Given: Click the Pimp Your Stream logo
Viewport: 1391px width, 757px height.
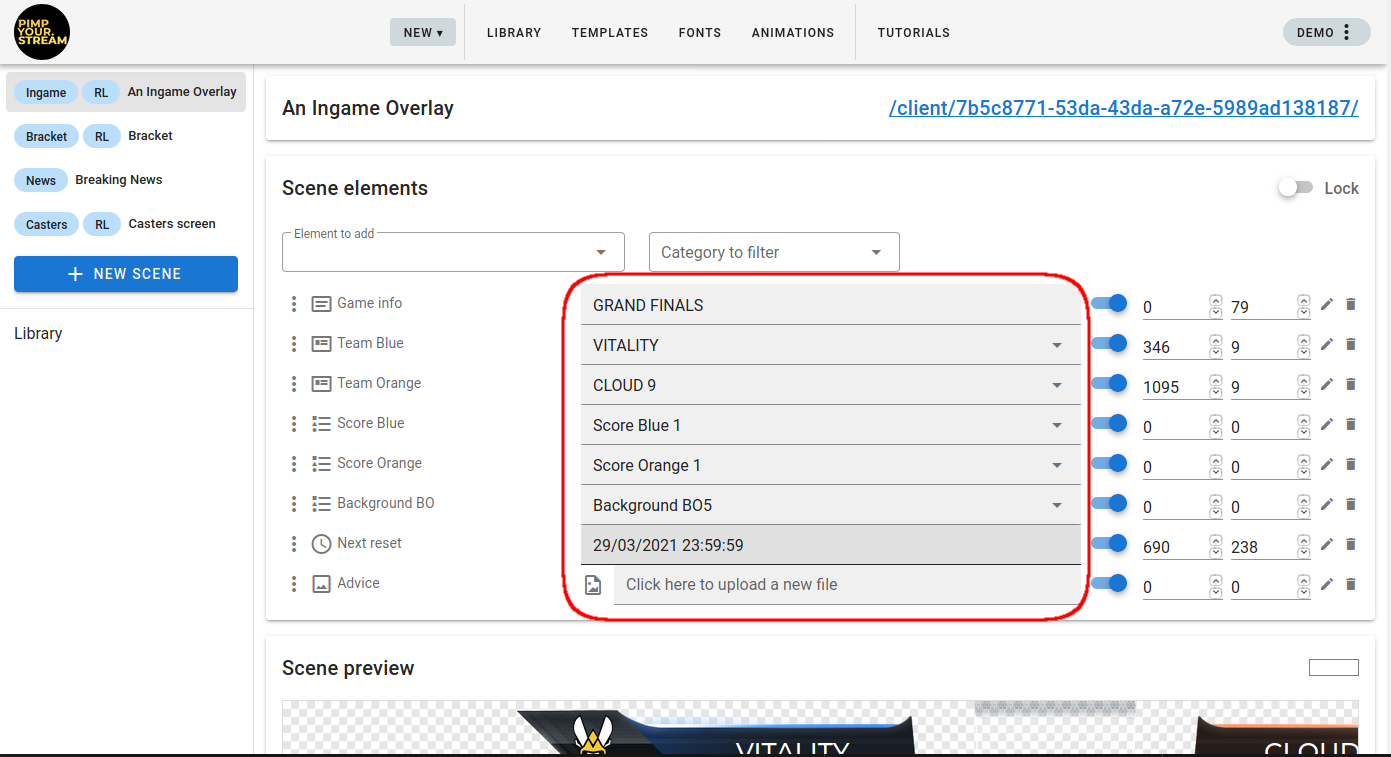Looking at the screenshot, I should click(x=42, y=32).
